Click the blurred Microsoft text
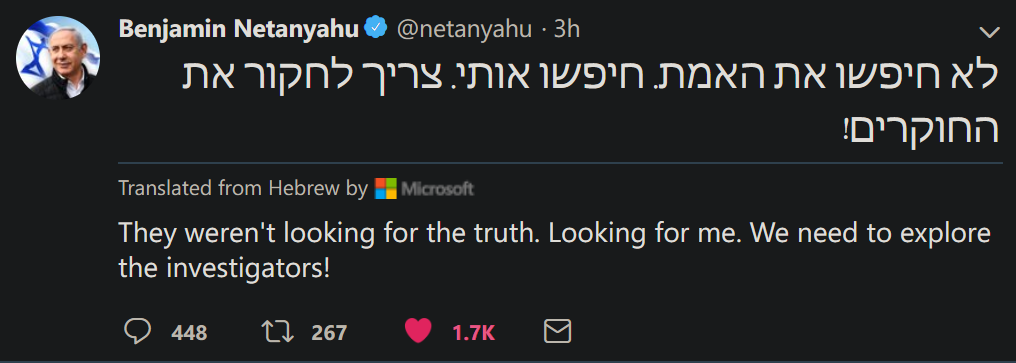1016x363 pixels. click(437, 189)
